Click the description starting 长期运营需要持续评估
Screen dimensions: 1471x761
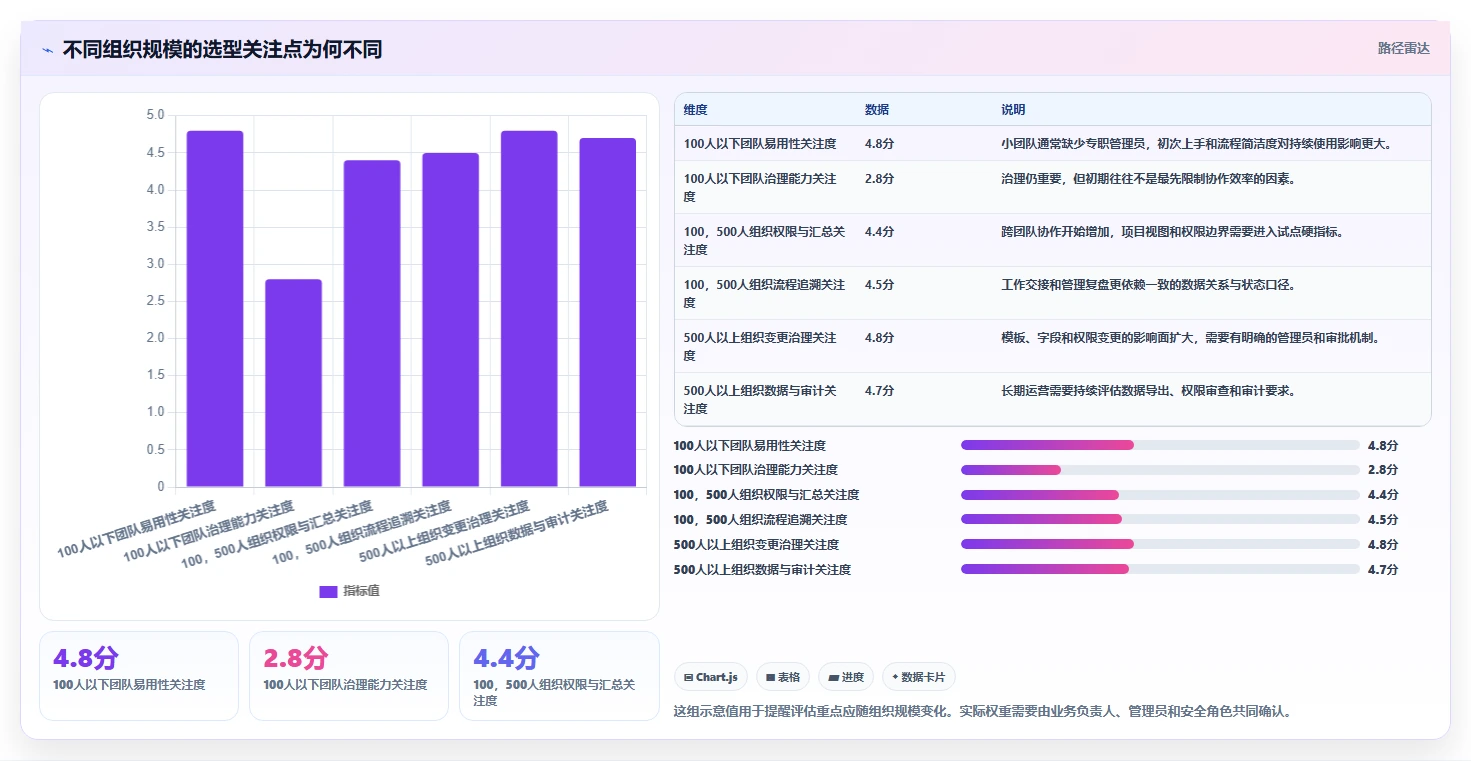[x=1148, y=391]
